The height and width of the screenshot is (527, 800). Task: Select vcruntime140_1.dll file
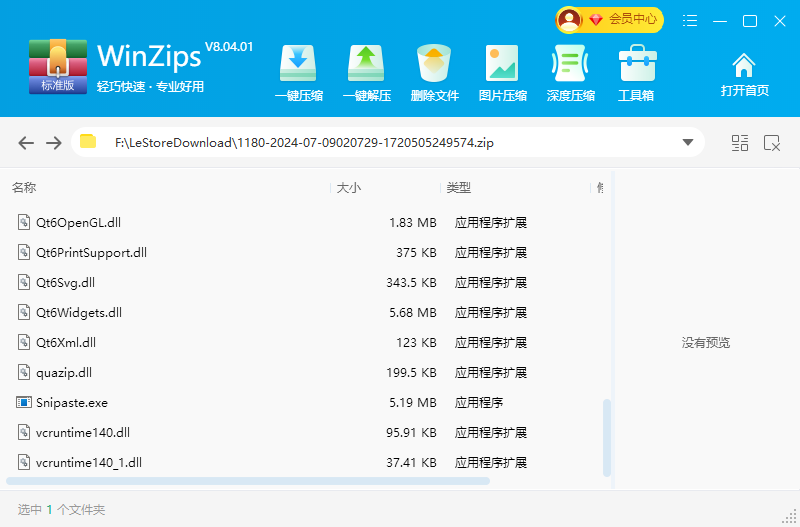pos(308,463)
